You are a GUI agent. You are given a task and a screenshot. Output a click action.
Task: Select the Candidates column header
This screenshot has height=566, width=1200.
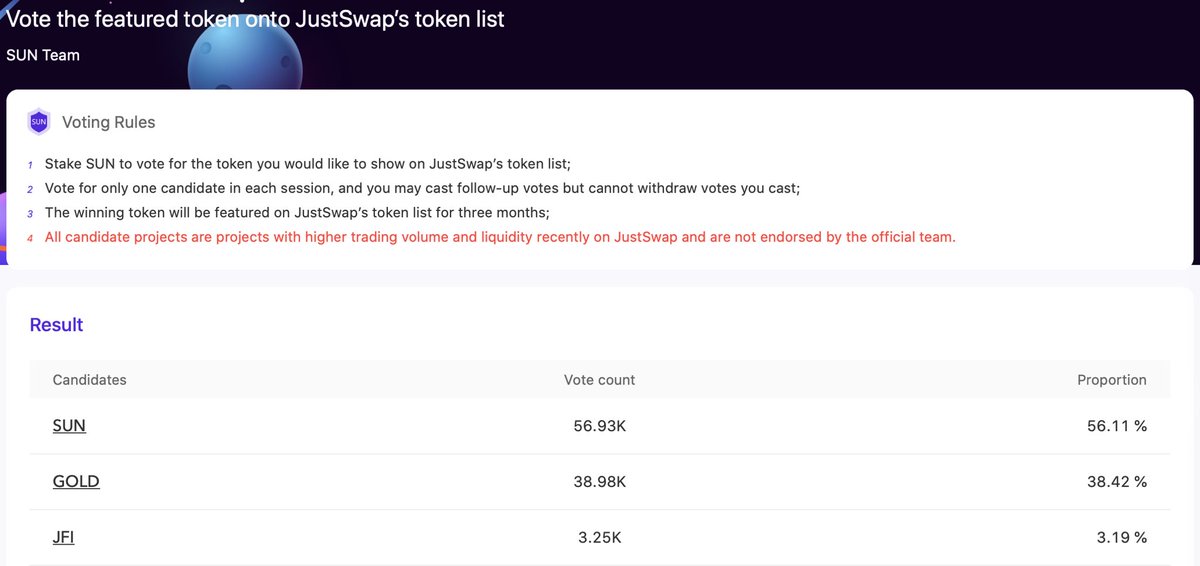(x=90, y=380)
